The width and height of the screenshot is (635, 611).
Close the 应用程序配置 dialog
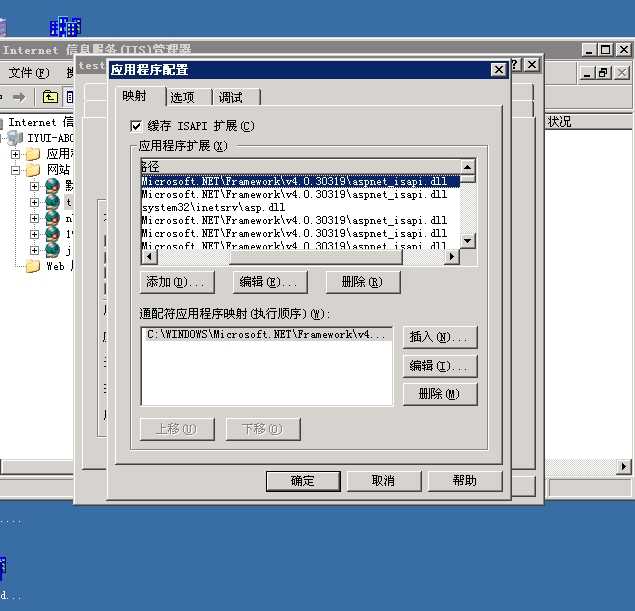(499, 70)
